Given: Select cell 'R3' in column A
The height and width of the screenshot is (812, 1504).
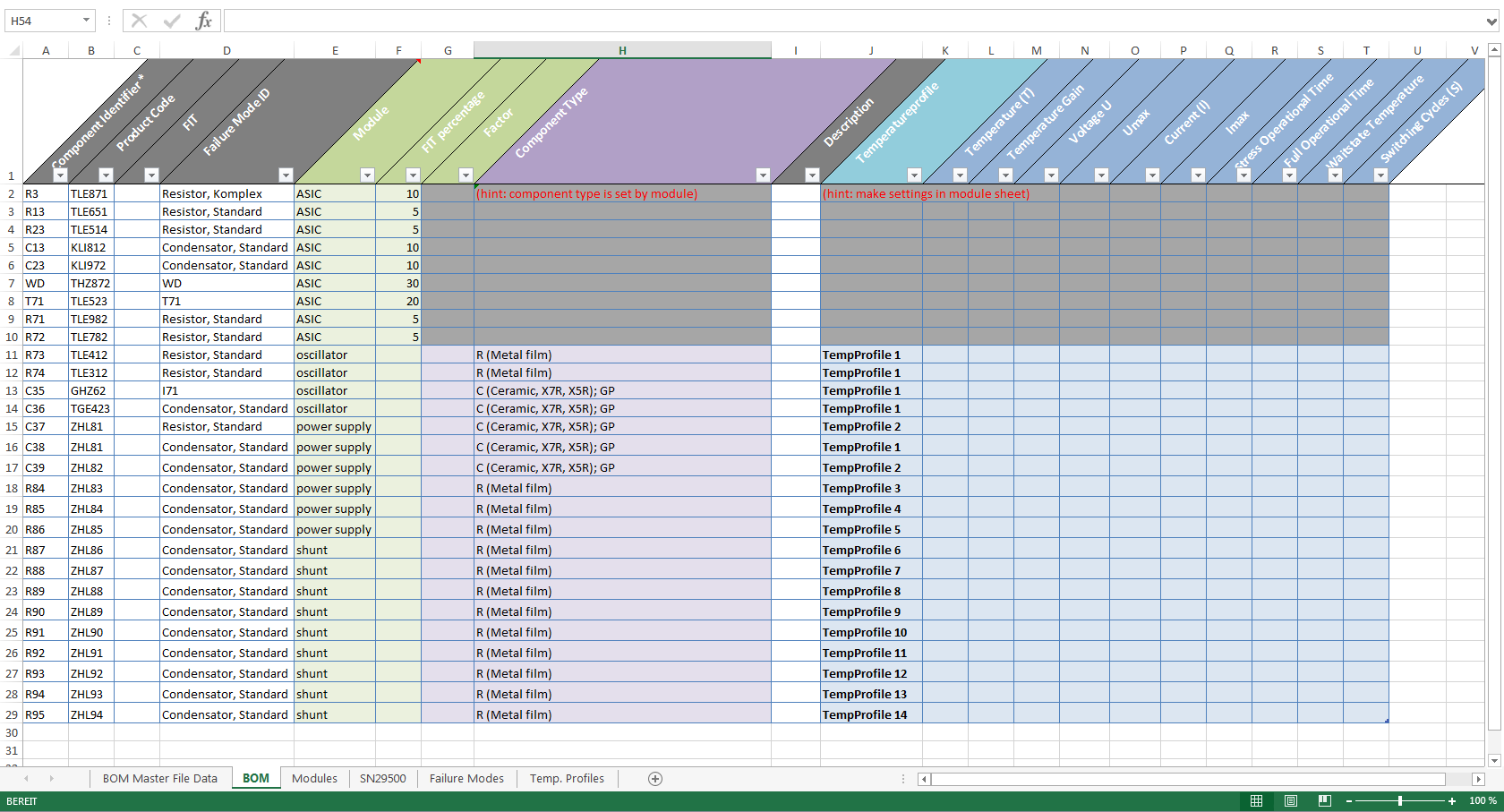Looking at the screenshot, I should pyautogui.click(x=46, y=193).
